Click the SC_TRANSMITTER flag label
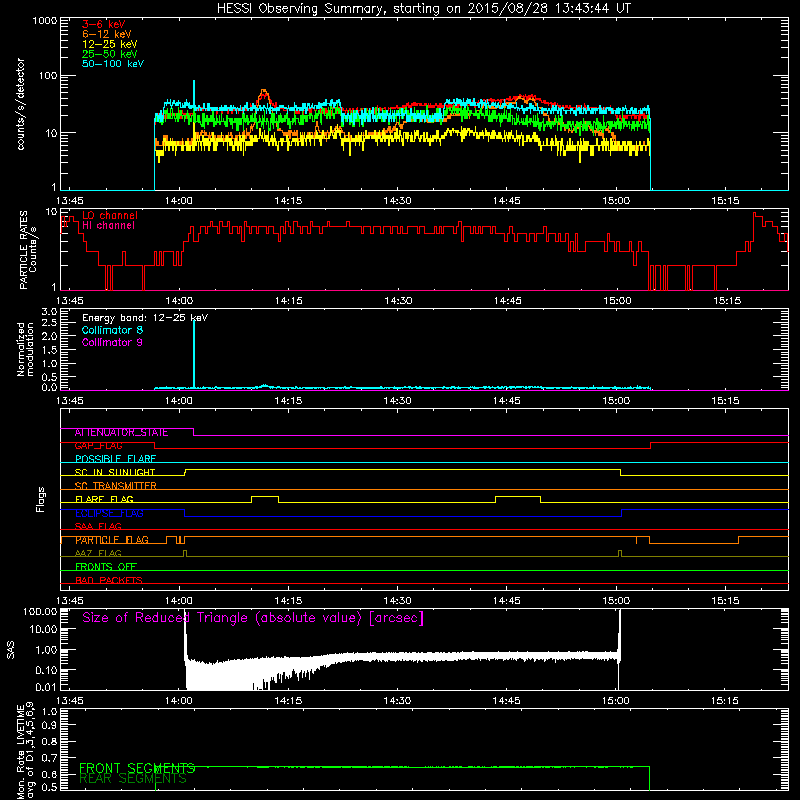800x800 pixels. click(116, 486)
